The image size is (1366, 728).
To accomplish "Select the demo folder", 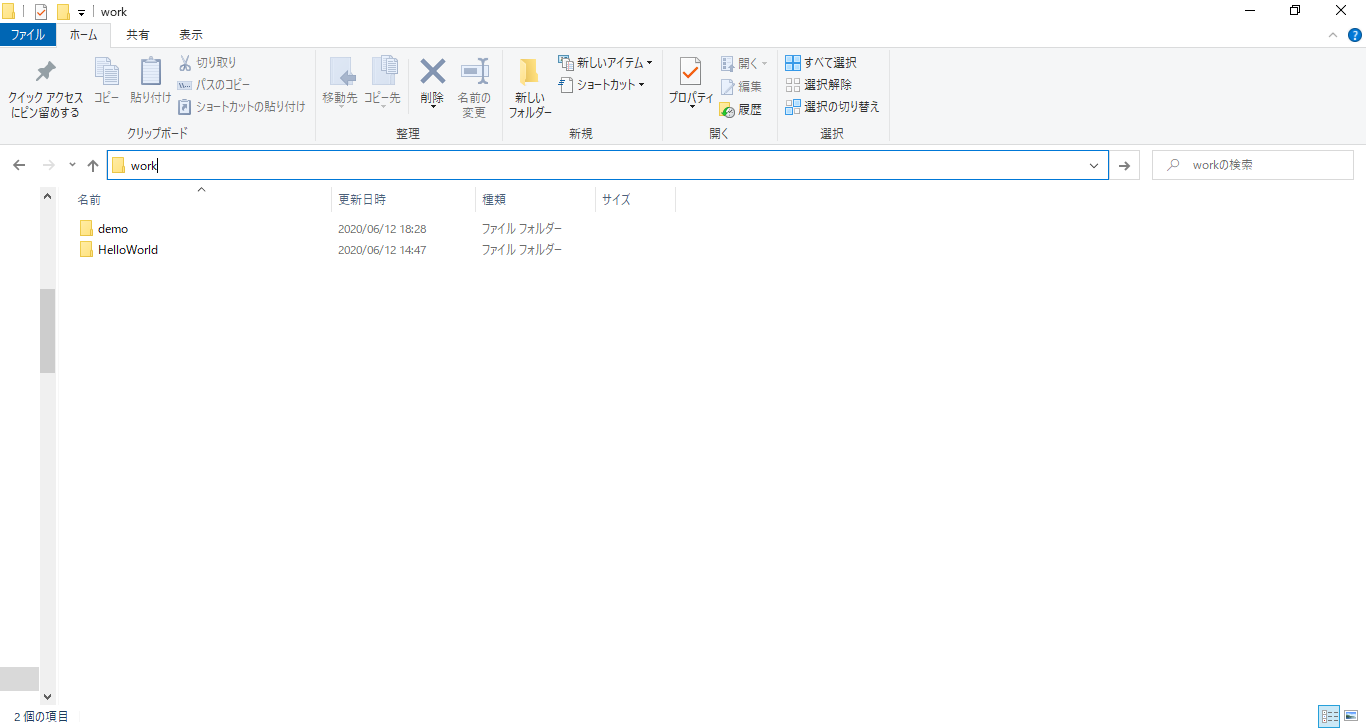I will pyautogui.click(x=112, y=229).
